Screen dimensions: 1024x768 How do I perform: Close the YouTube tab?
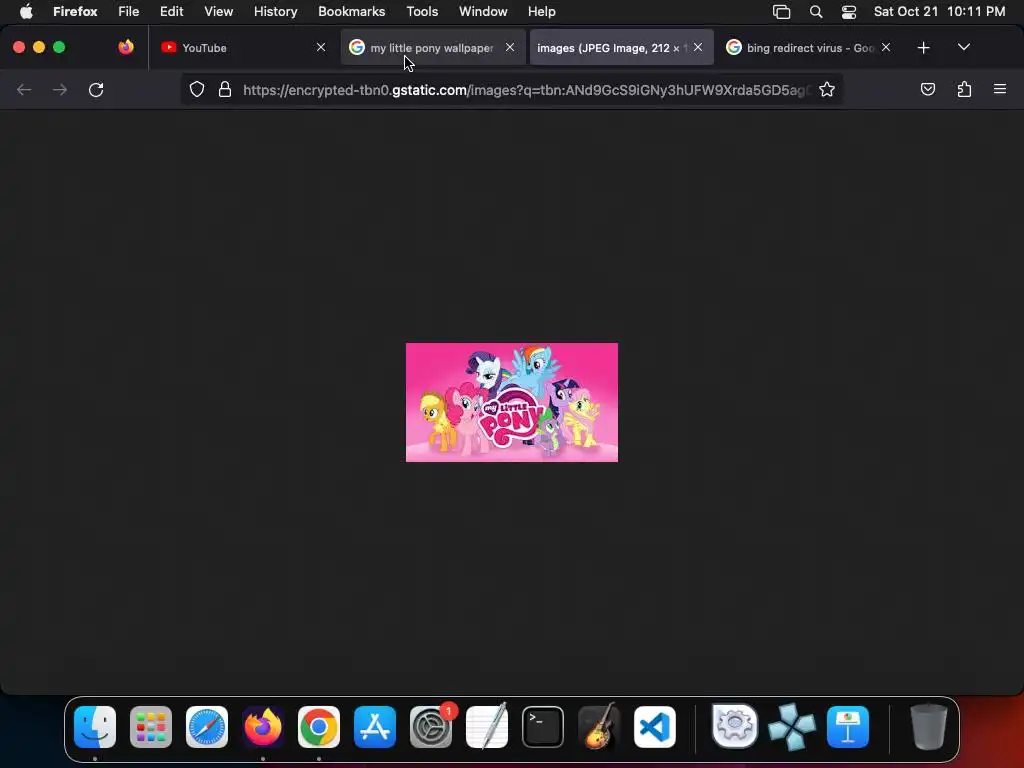[321, 47]
